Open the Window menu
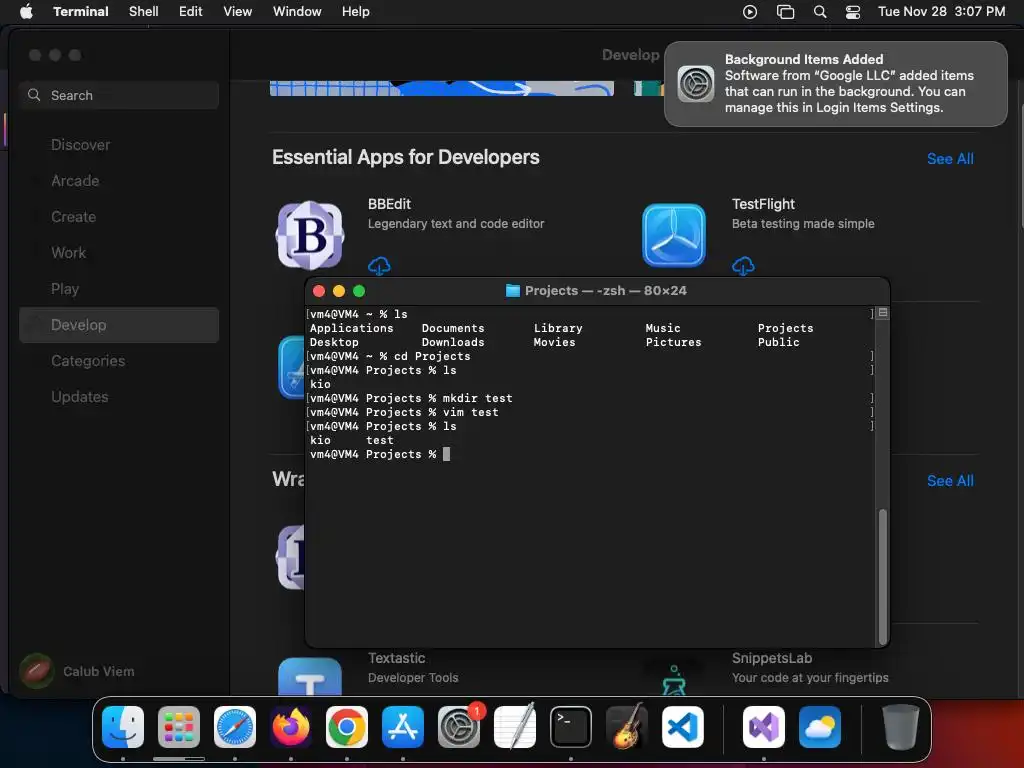Viewport: 1024px width, 768px height. (x=297, y=11)
